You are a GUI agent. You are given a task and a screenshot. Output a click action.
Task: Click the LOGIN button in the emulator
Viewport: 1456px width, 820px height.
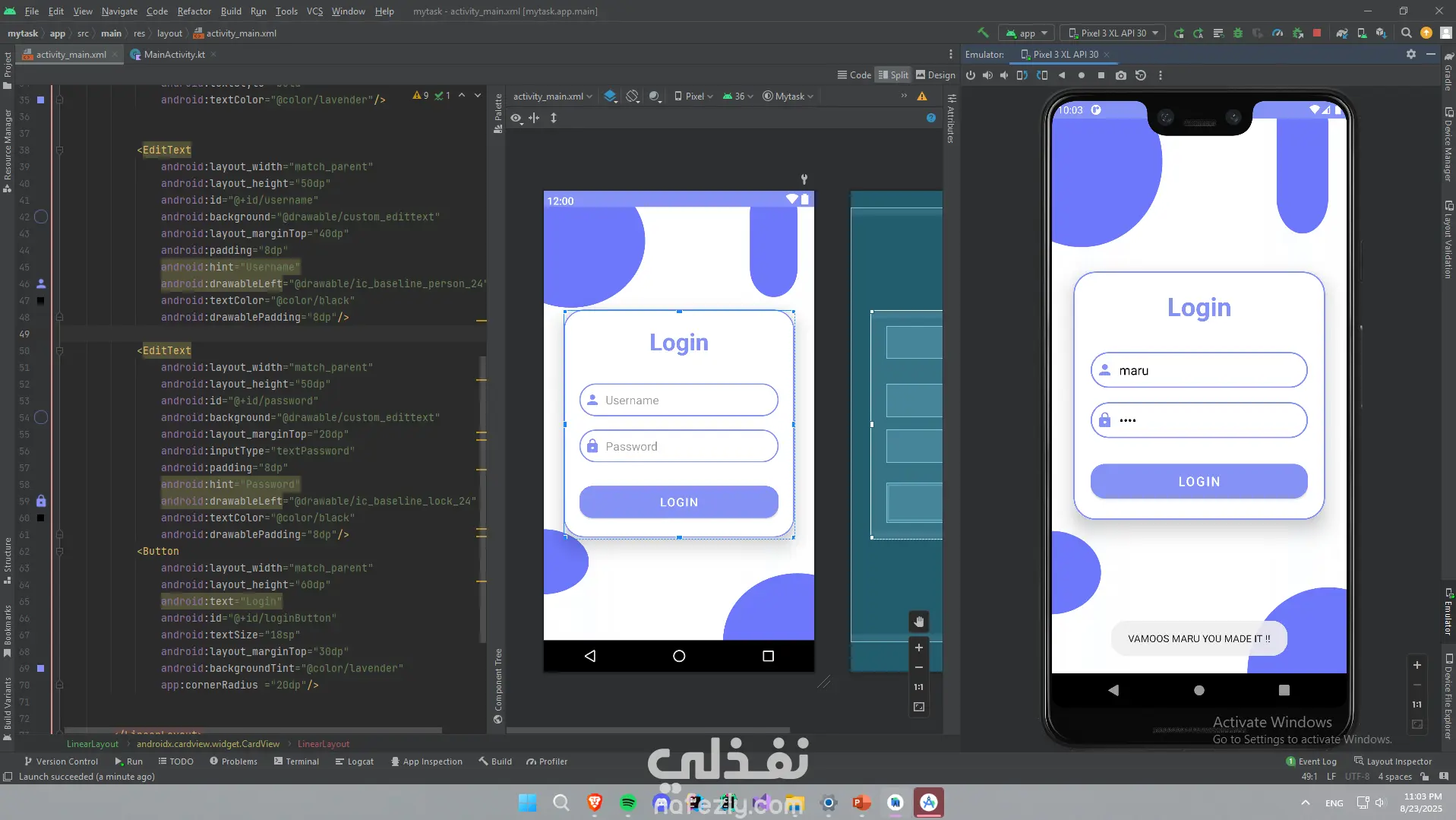(1199, 481)
